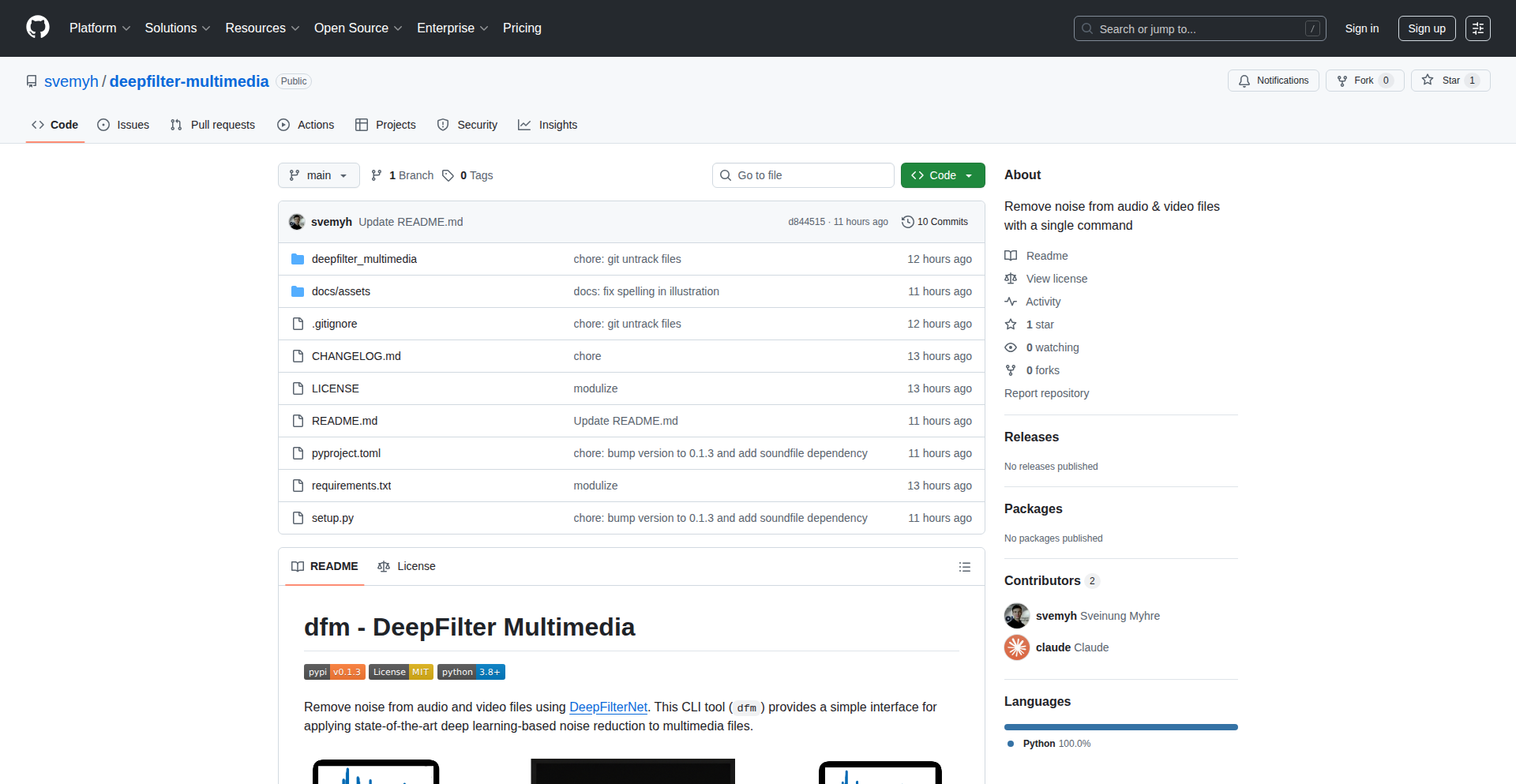The height and width of the screenshot is (784, 1516).
Task: Click the Python language bar
Action: (1120, 727)
